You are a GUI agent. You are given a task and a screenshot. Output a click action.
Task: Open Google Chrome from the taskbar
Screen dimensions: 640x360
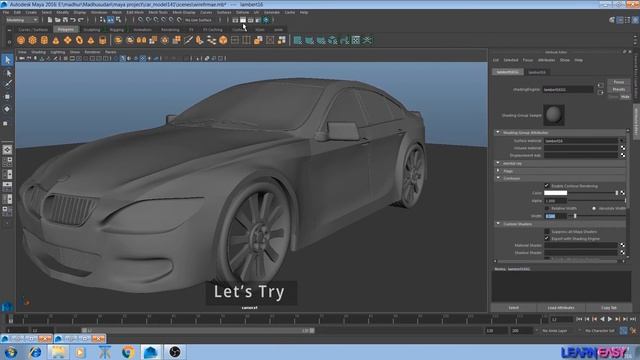point(128,352)
